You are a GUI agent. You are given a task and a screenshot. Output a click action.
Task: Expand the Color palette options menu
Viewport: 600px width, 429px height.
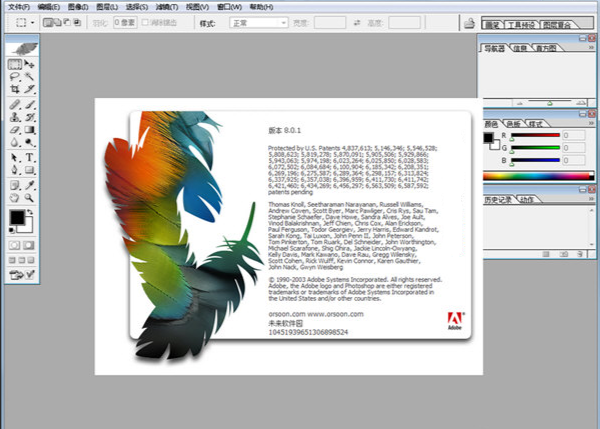coord(591,123)
